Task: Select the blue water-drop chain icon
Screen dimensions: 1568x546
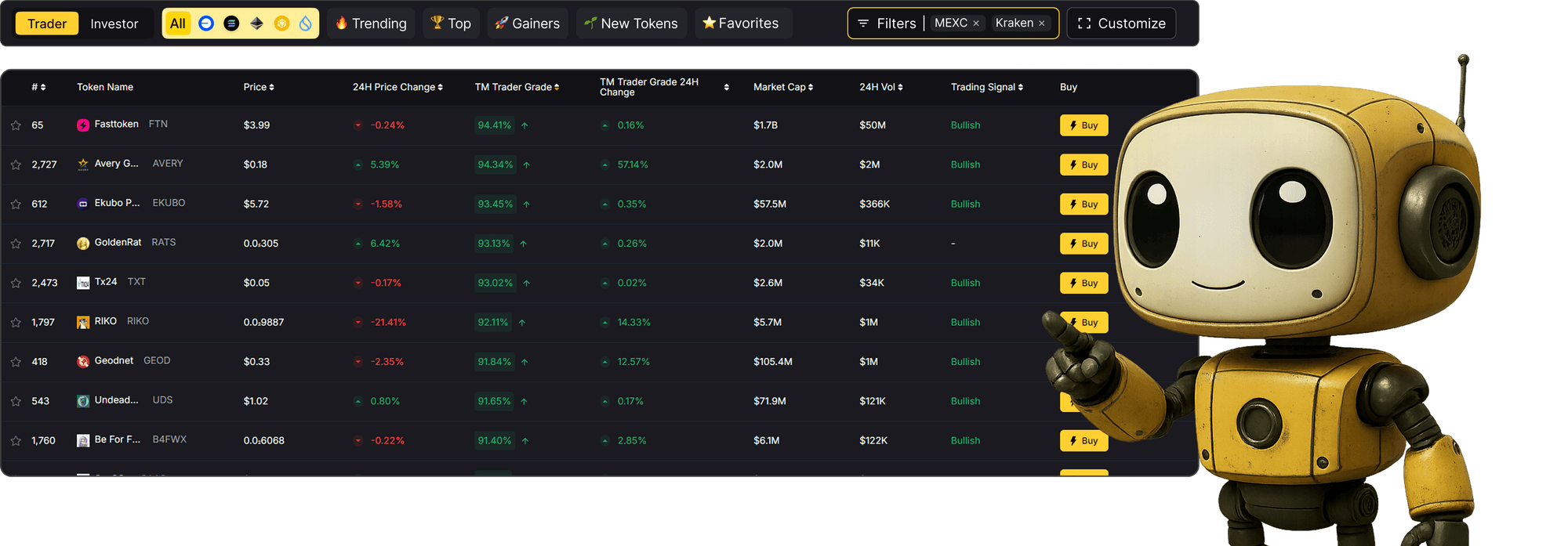Action: tap(306, 24)
